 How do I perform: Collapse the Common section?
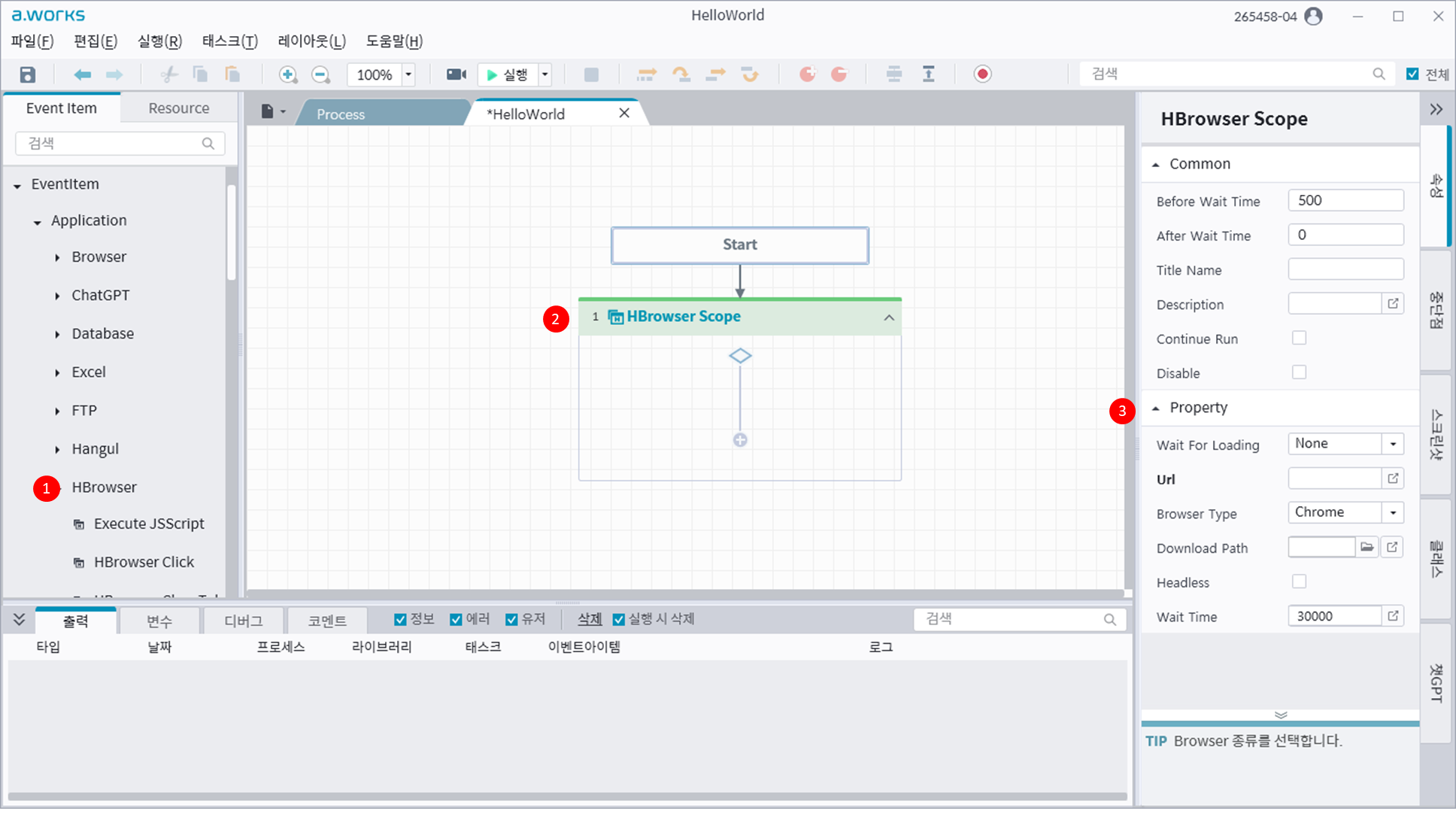[1156, 164]
